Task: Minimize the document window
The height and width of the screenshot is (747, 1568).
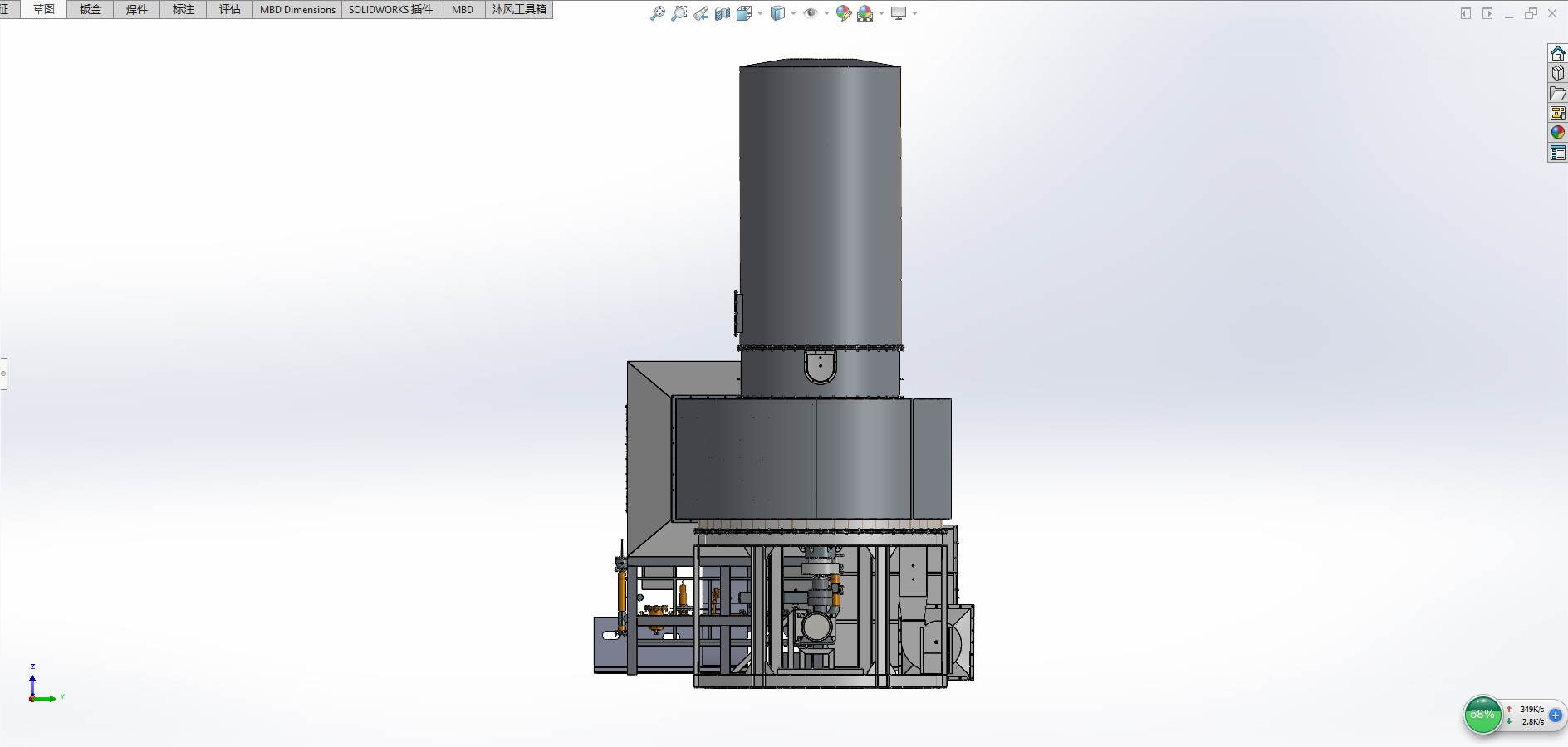Action: (x=1509, y=14)
